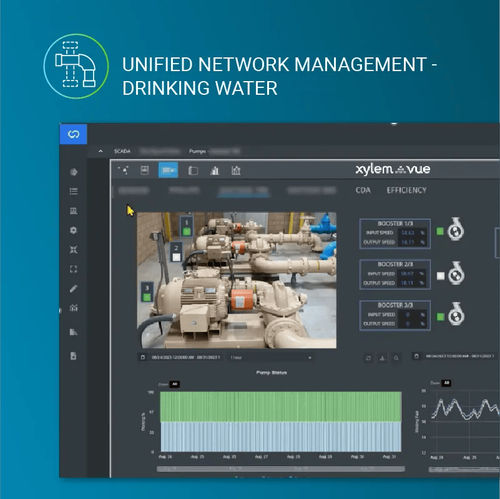Click the white line plot in the right chart

tap(465, 409)
